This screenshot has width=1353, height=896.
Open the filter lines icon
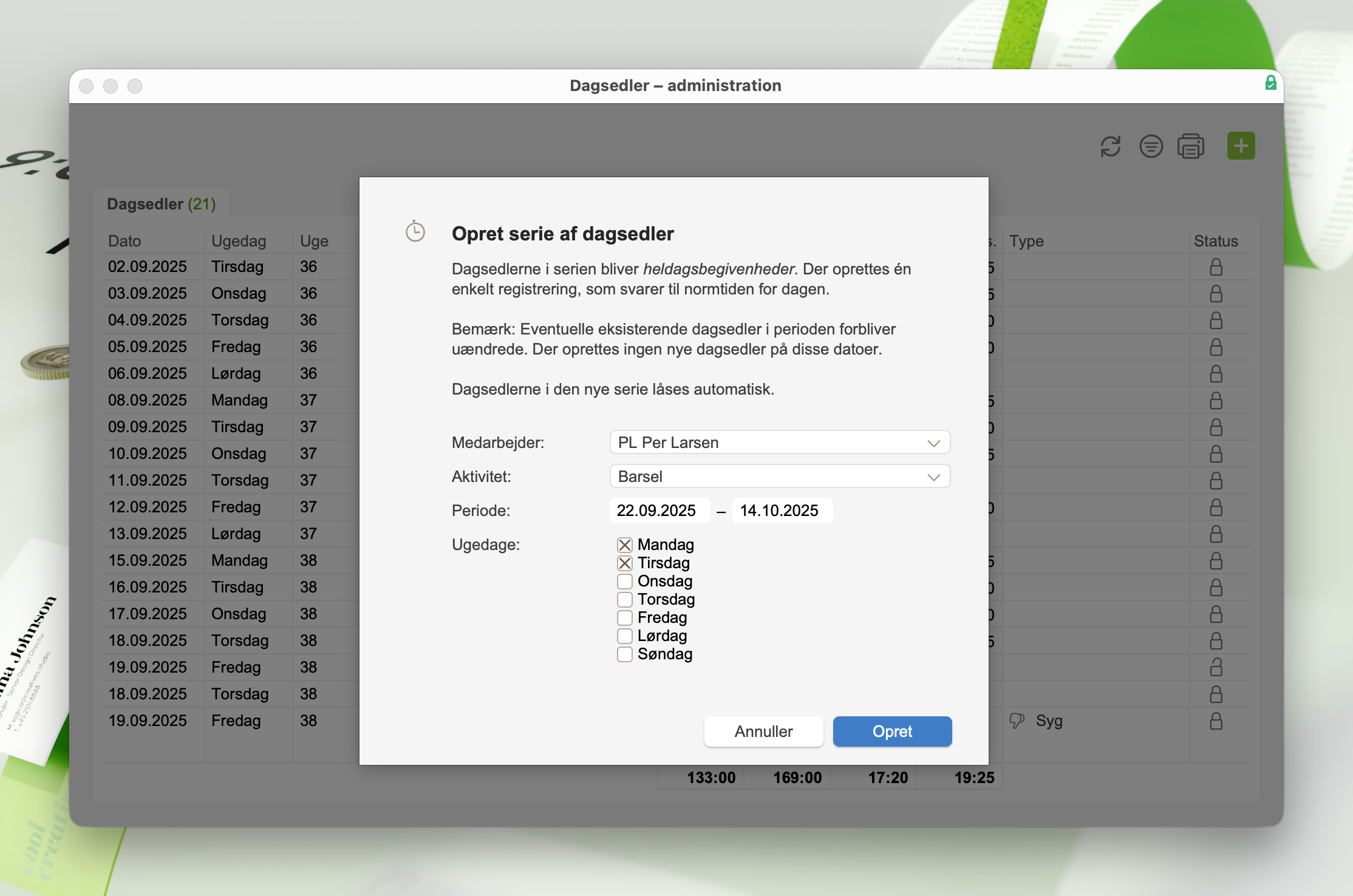click(x=1151, y=146)
